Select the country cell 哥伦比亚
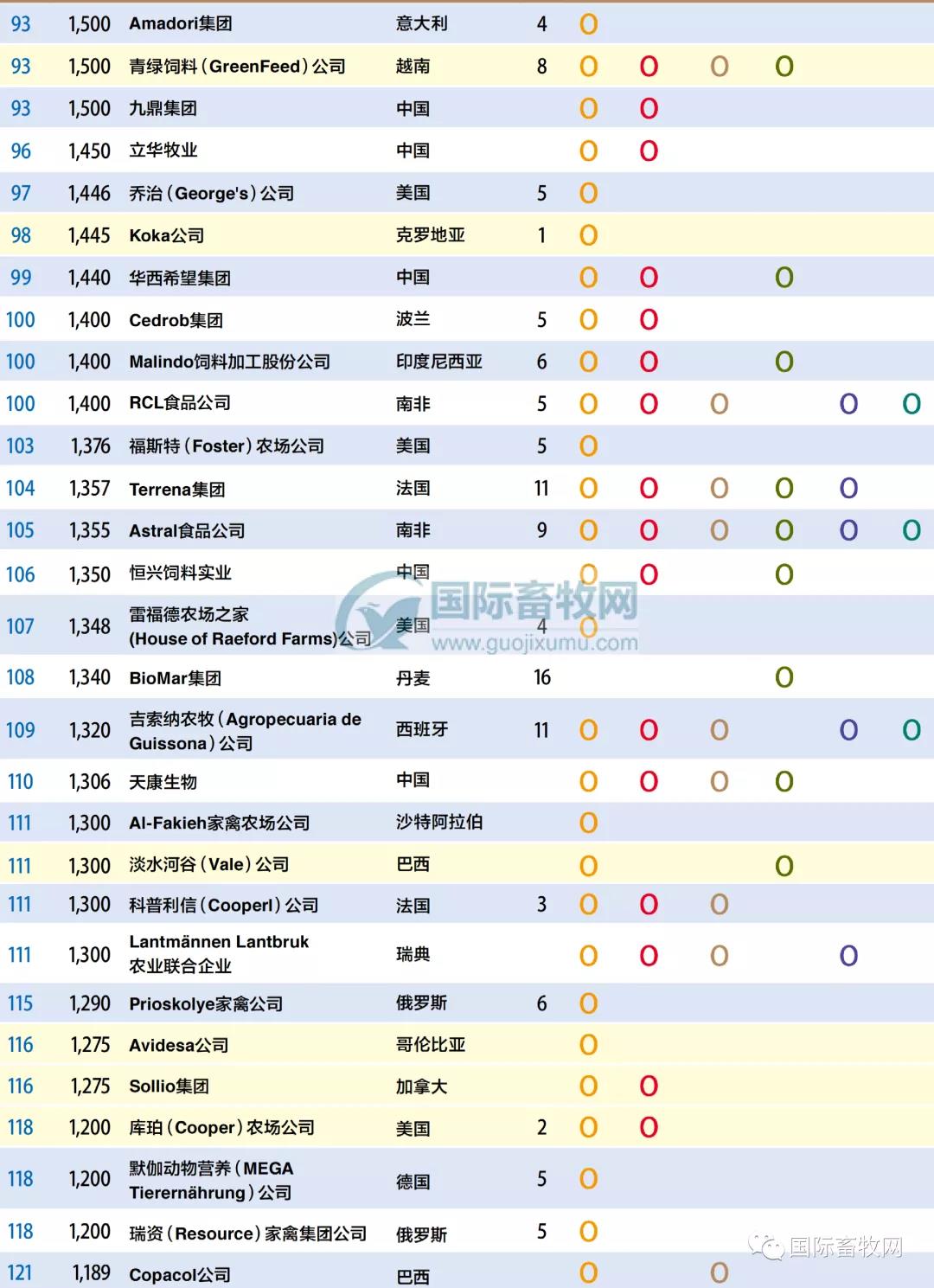This screenshot has width=934, height=1288. [x=431, y=1045]
